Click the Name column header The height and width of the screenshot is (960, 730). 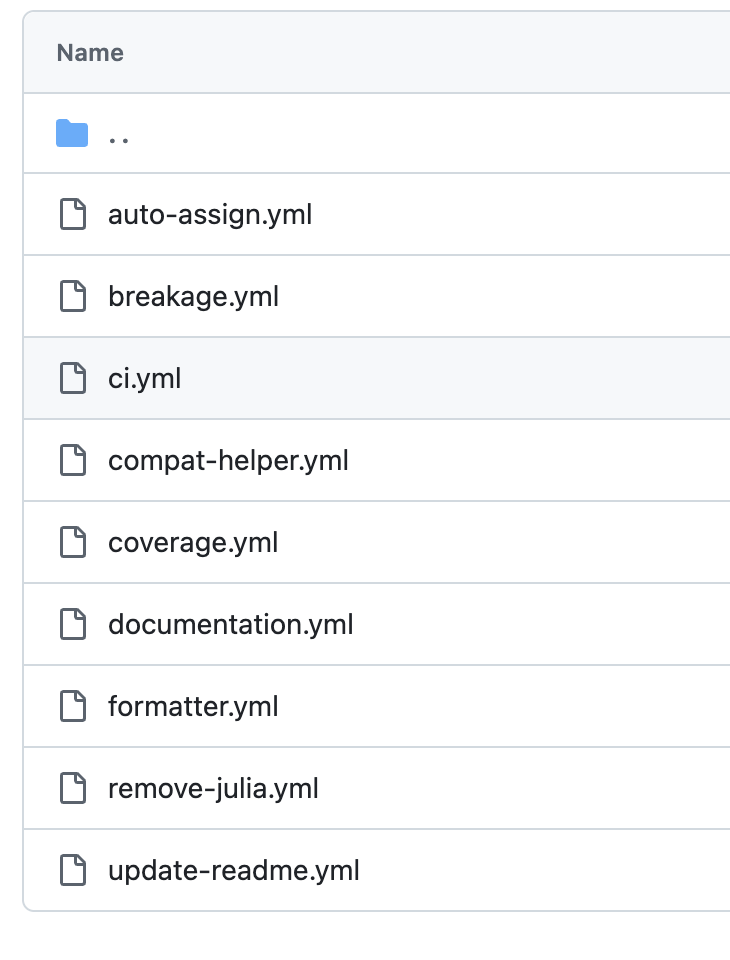(x=89, y=52)
